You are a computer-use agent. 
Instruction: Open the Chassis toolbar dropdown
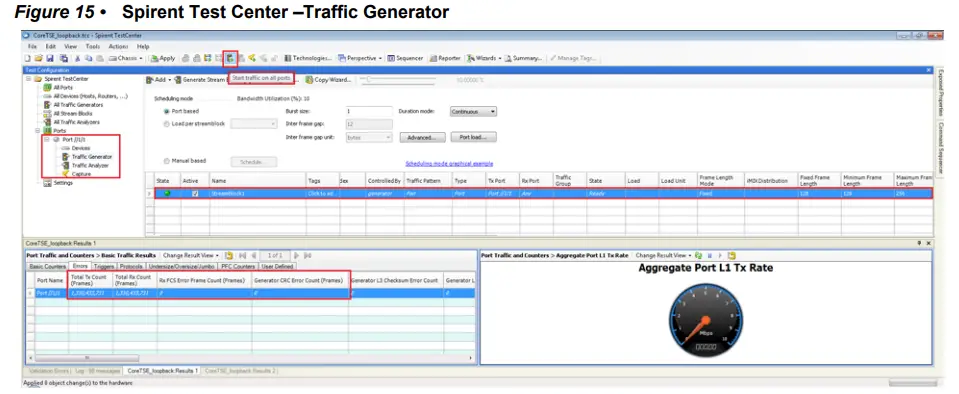(x=125, y=58)
